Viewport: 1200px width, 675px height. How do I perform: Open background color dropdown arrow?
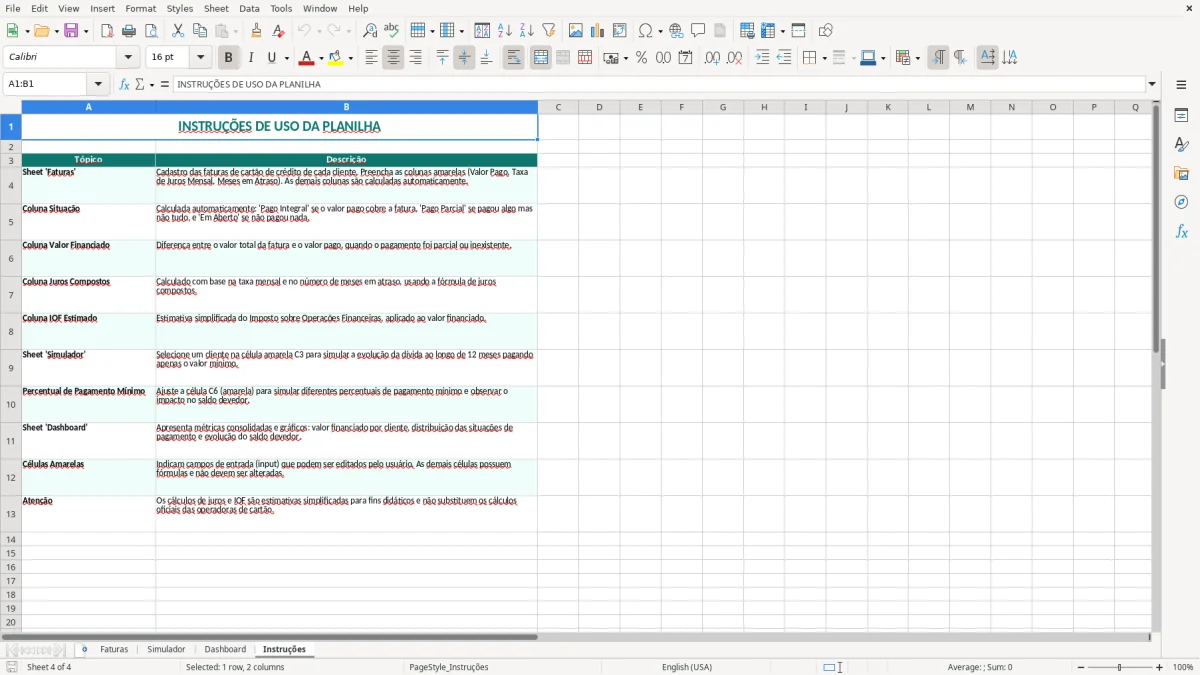pyautogui.click(x=350, y=58)
